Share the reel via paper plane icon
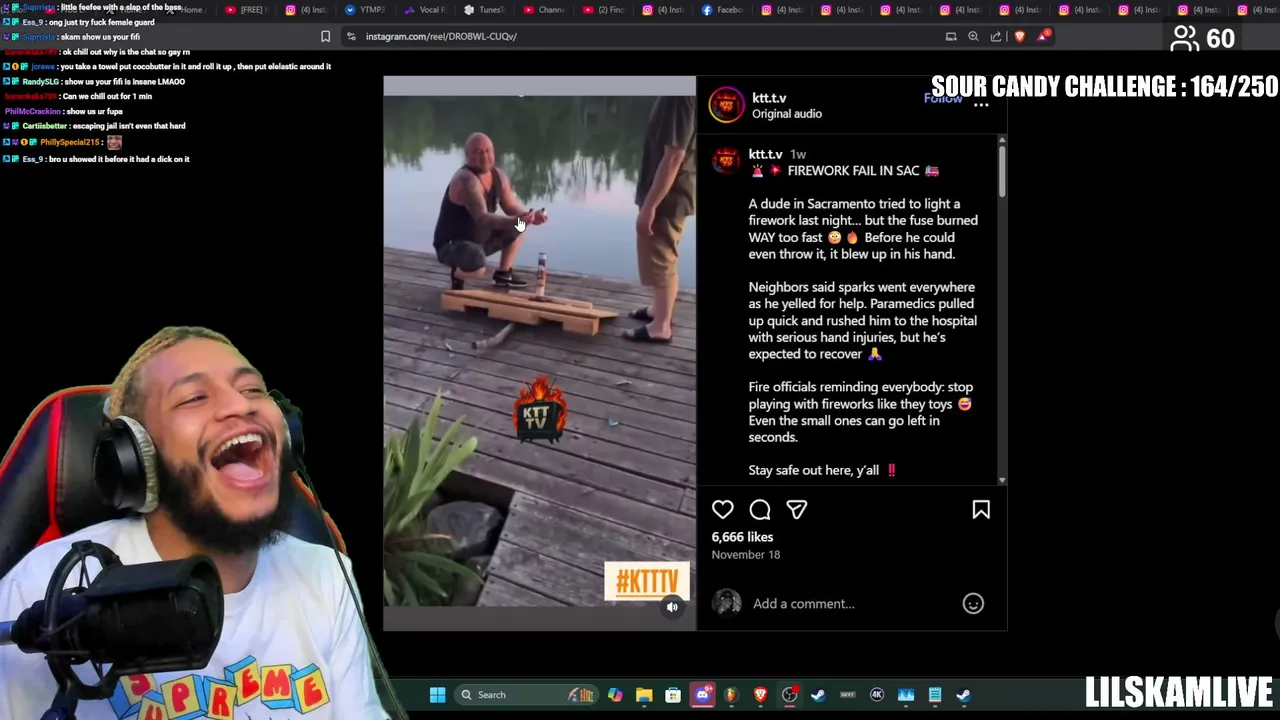 [797, 510]
